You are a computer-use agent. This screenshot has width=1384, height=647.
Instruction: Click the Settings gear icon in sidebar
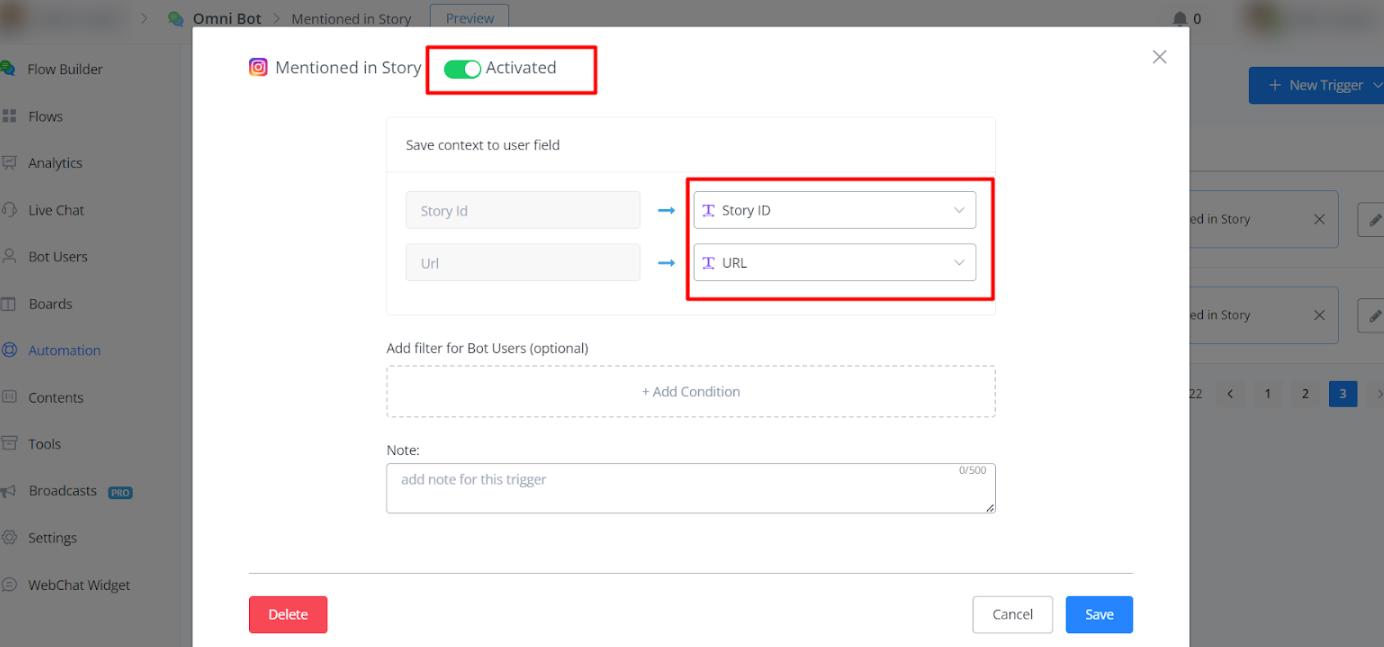[9, 538]
